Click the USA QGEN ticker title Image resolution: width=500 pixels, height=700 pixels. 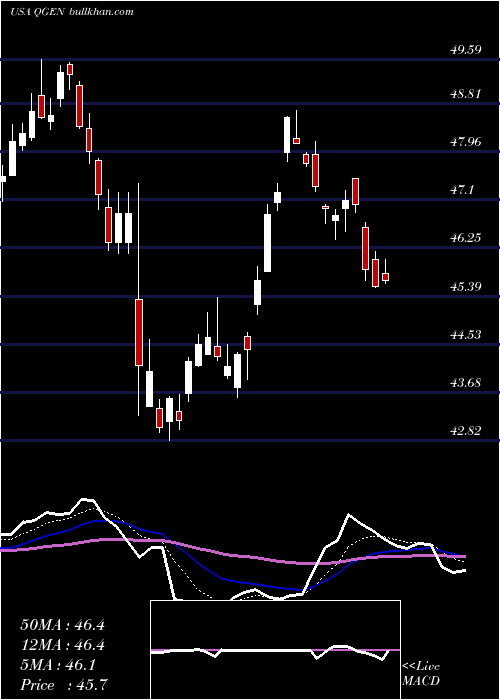[38, 12]
